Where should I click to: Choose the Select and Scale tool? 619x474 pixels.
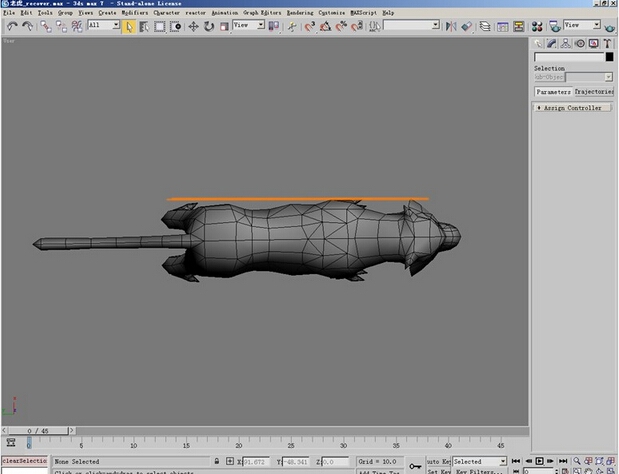tap(224, 26)
